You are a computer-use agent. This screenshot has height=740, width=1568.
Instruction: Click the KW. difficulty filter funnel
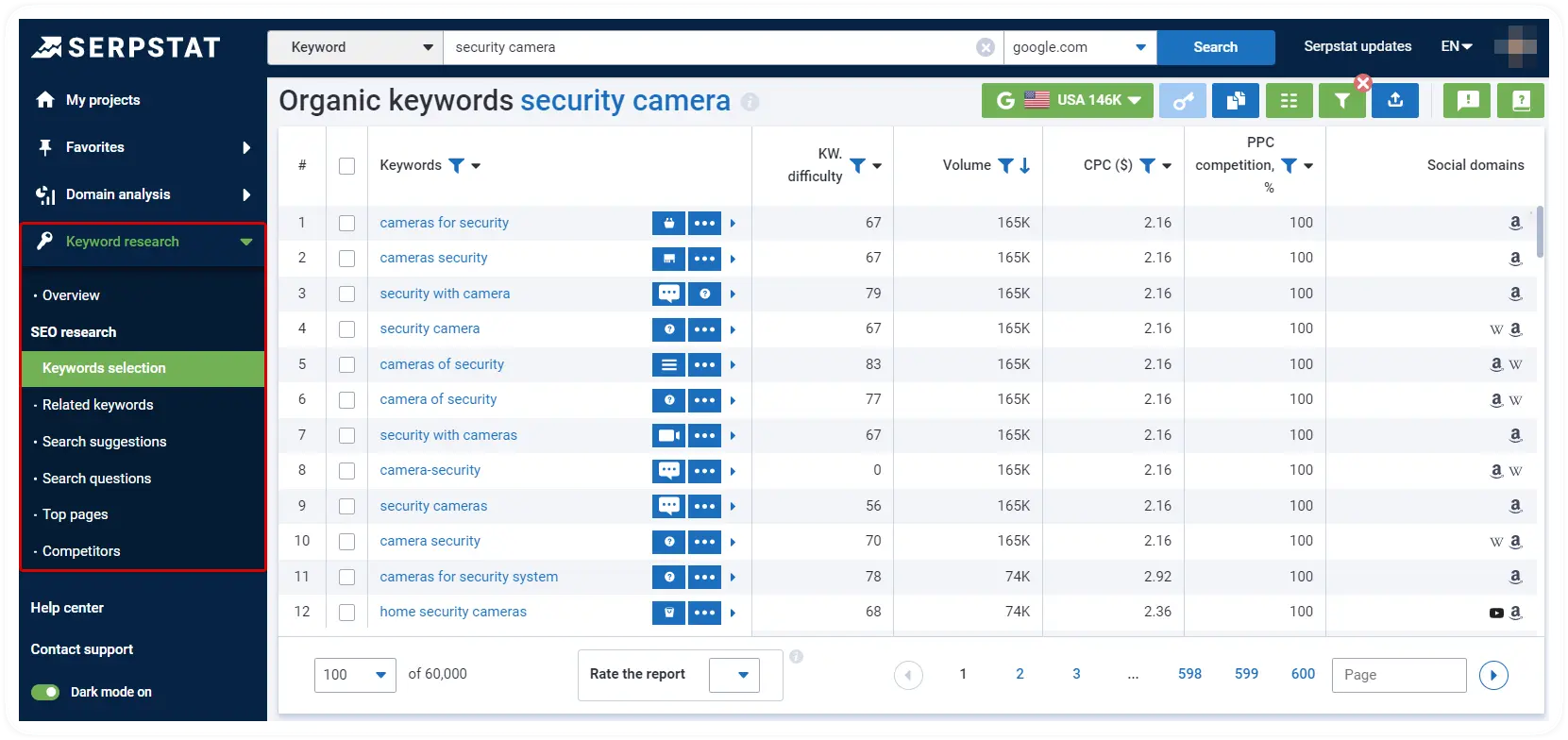[x=858, y=165]
